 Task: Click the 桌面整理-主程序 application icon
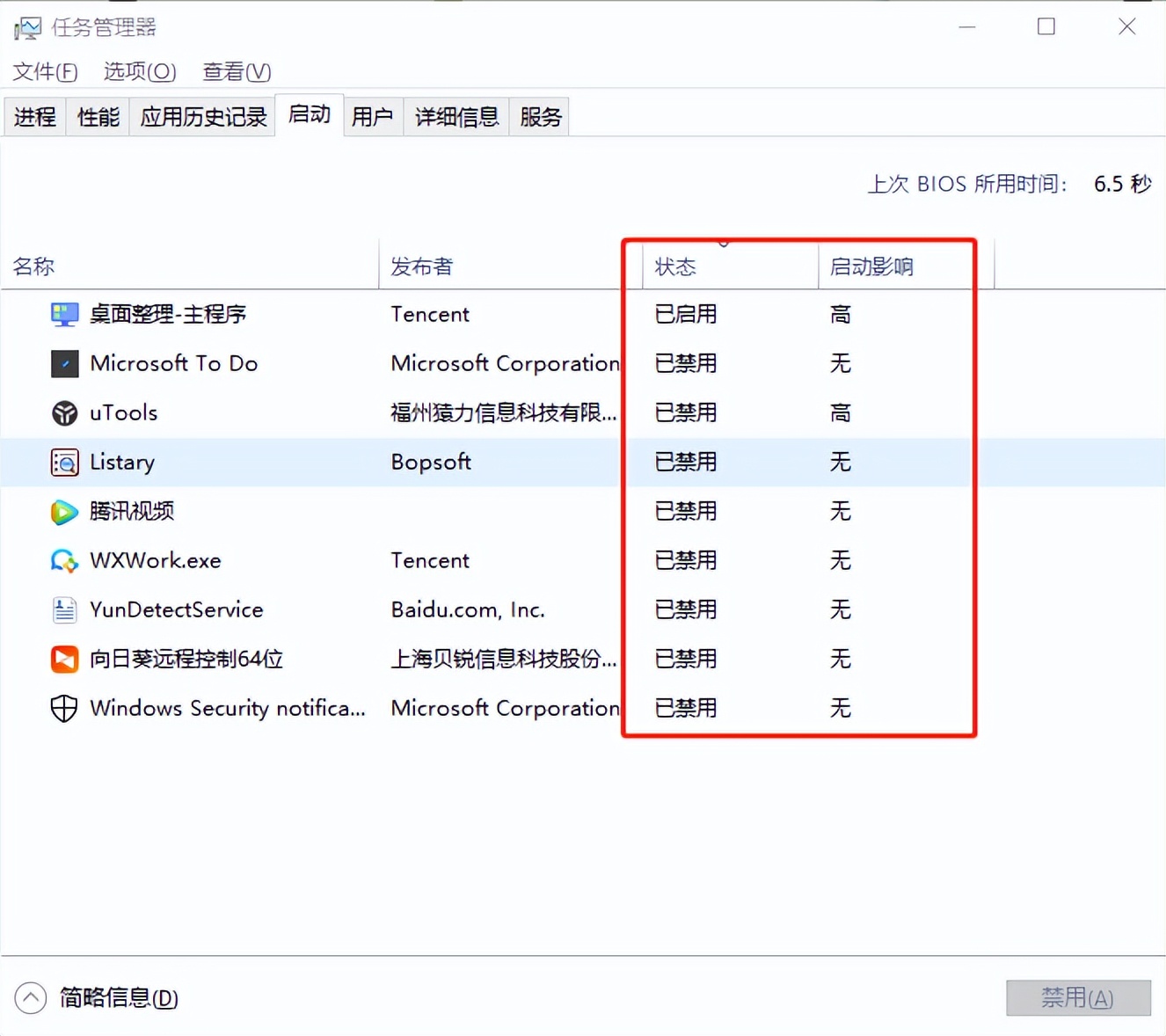click(x=64, y=314)
